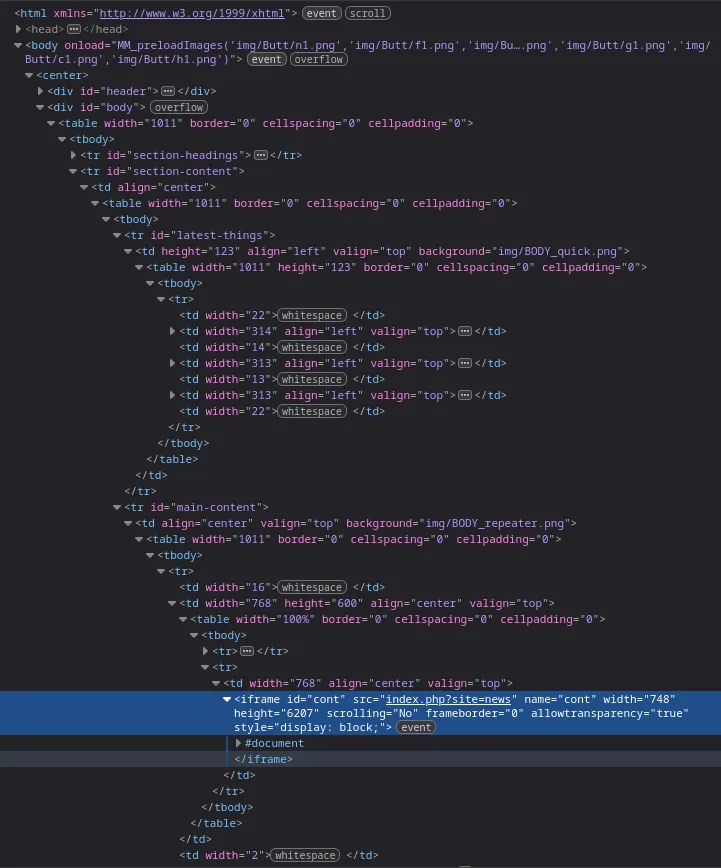Expand tr id="section-headings"
This screenshot has height=868, width=721.
pyautogui.click(x=73, y=155)
